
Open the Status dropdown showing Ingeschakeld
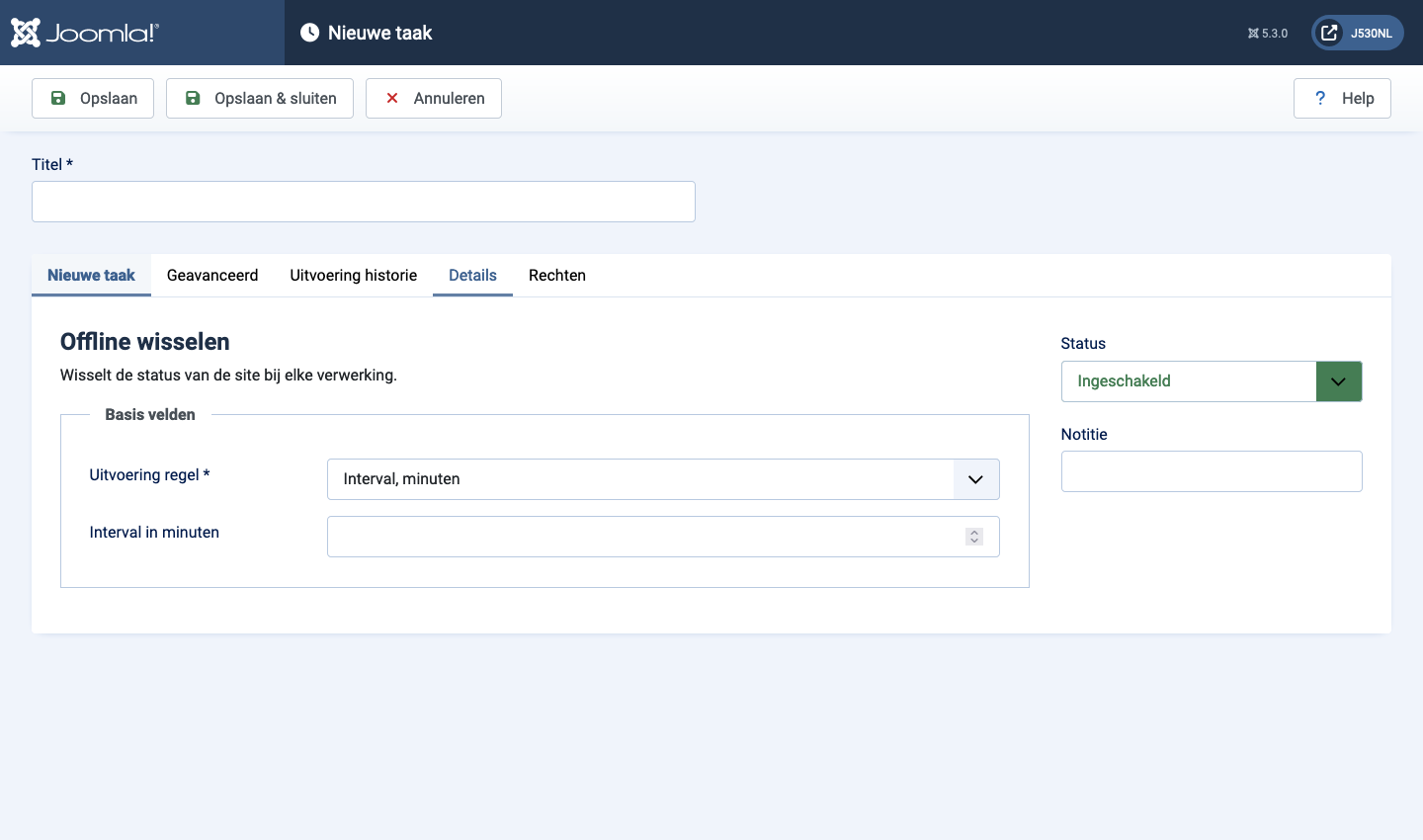[1212, 381]
